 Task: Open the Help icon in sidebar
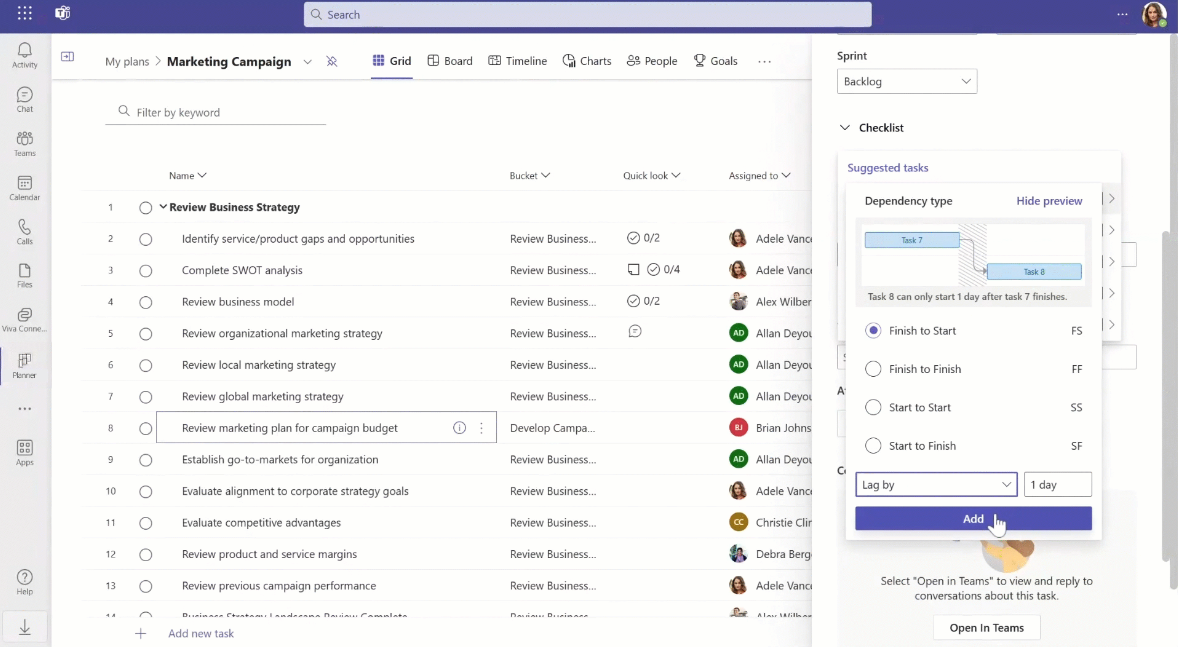click(24, 580)
